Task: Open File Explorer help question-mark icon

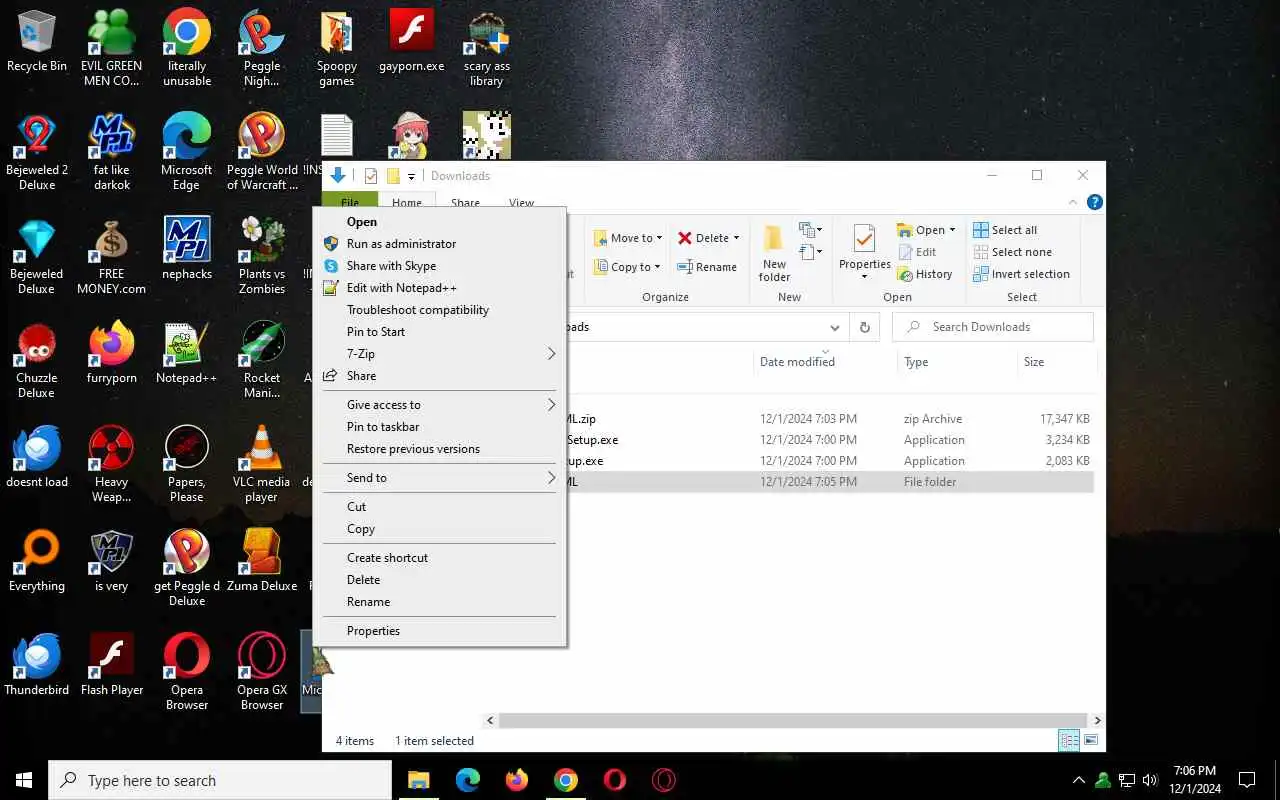Action: 1094,202
